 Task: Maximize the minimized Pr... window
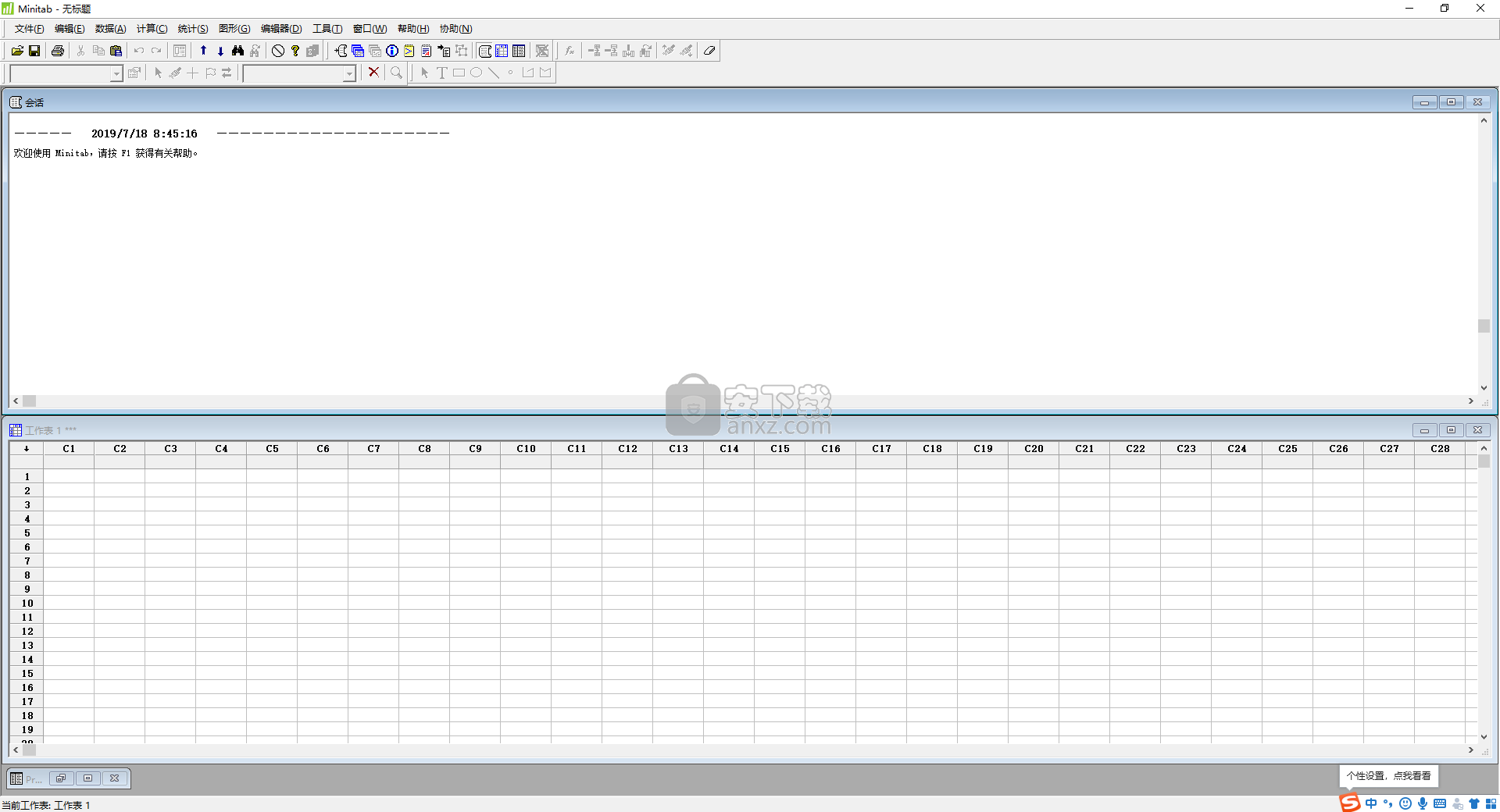pyautogui.click(x=87, y=778)
